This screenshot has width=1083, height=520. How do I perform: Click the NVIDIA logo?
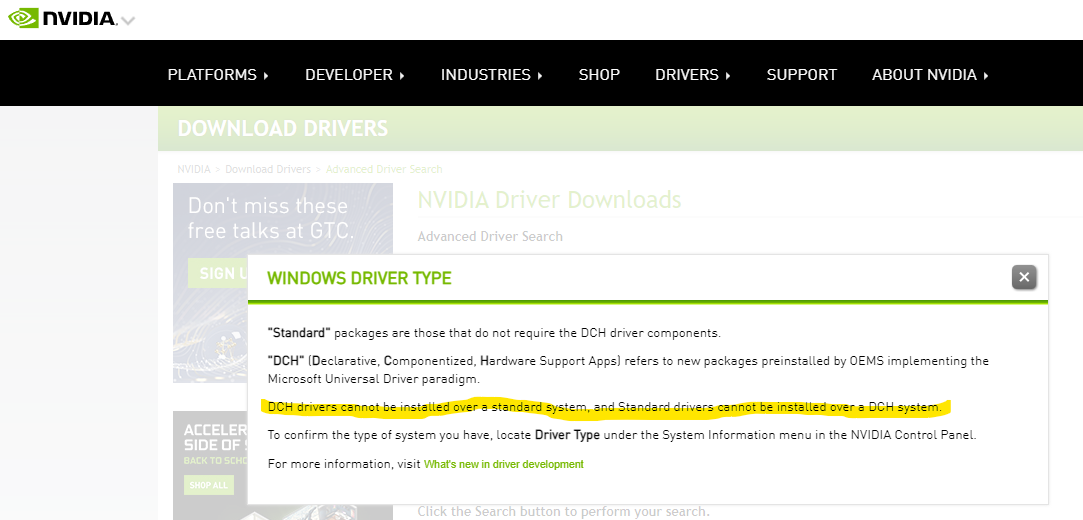(x=61, y=17)
